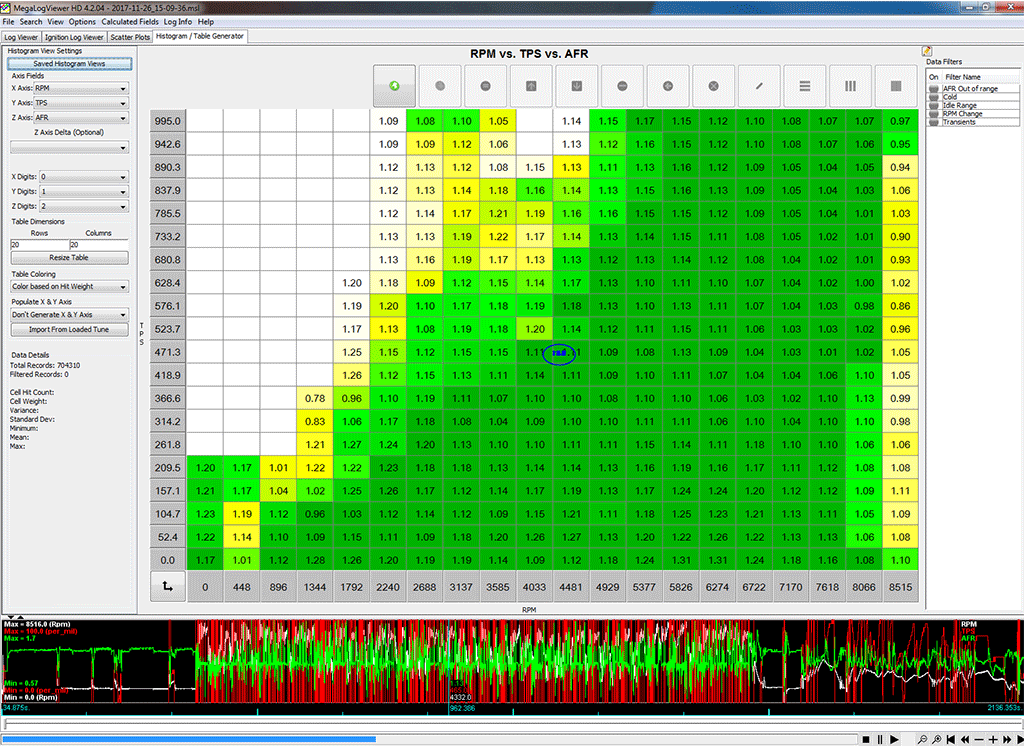Click the X-circle toolbar button above the table
Screen dimensions: 1024x746
(x=714, y=86)
